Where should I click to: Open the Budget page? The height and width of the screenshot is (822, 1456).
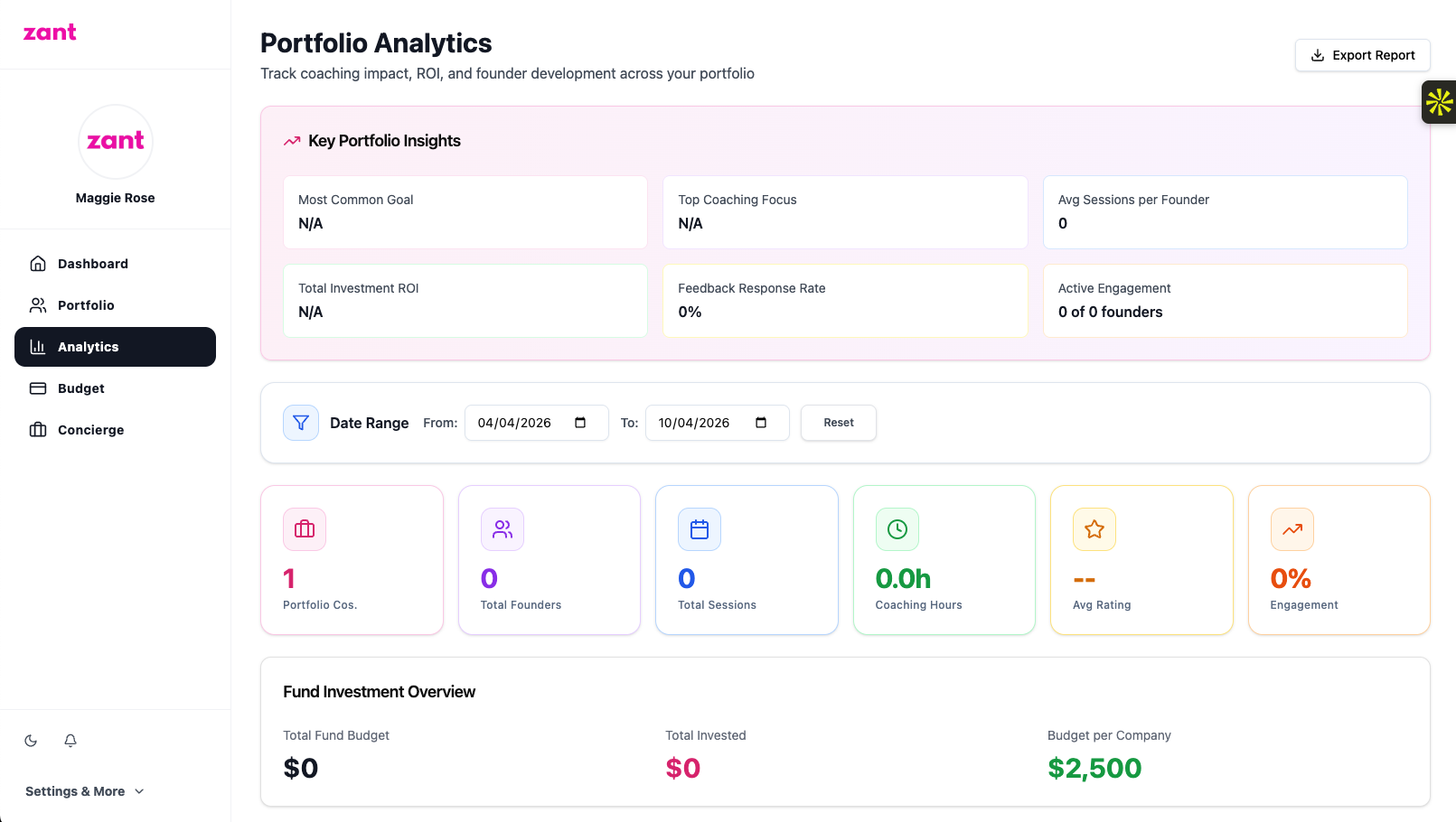(x=115, y=388)
